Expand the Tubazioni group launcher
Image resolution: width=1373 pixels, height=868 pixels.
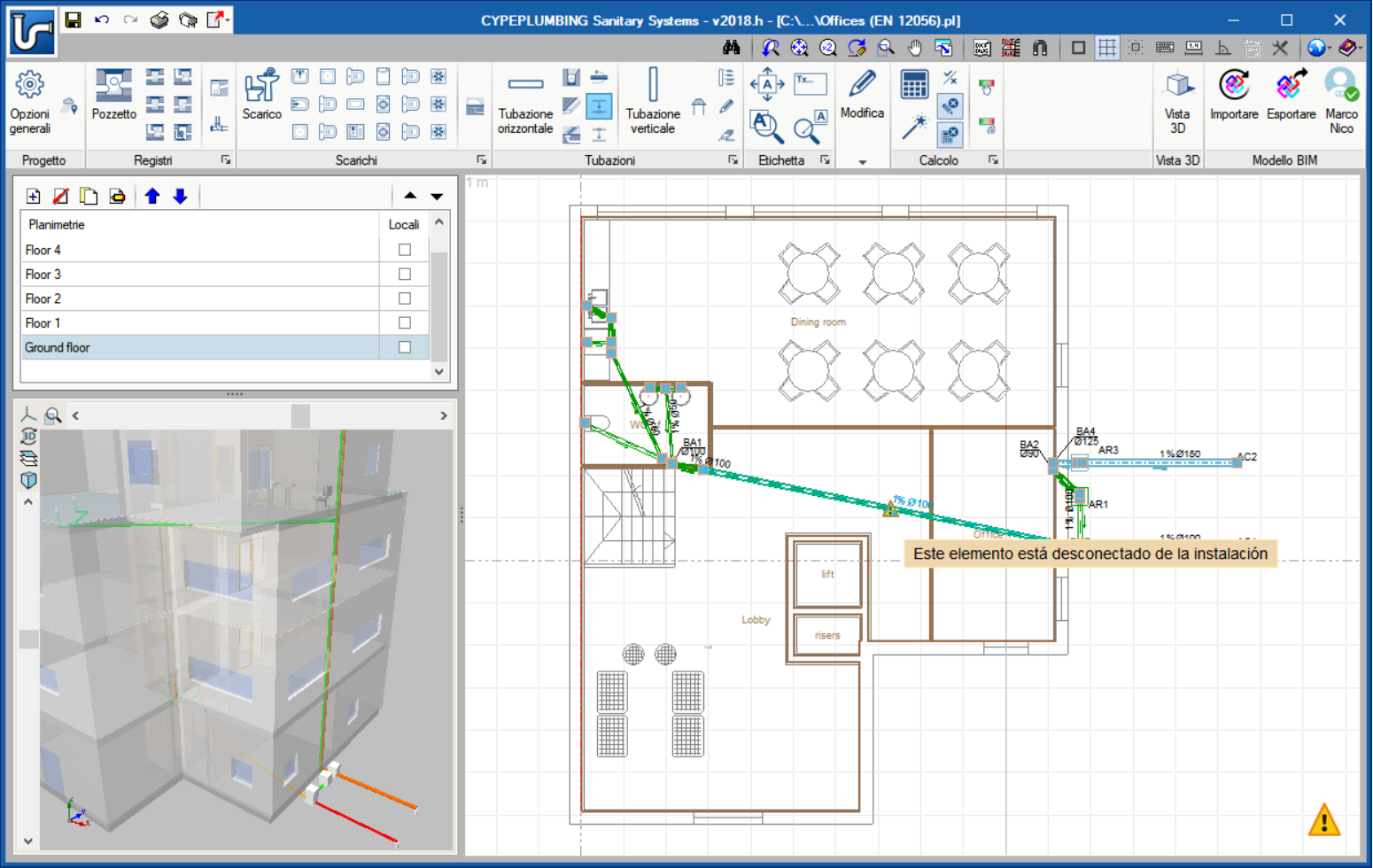[733, 160]
